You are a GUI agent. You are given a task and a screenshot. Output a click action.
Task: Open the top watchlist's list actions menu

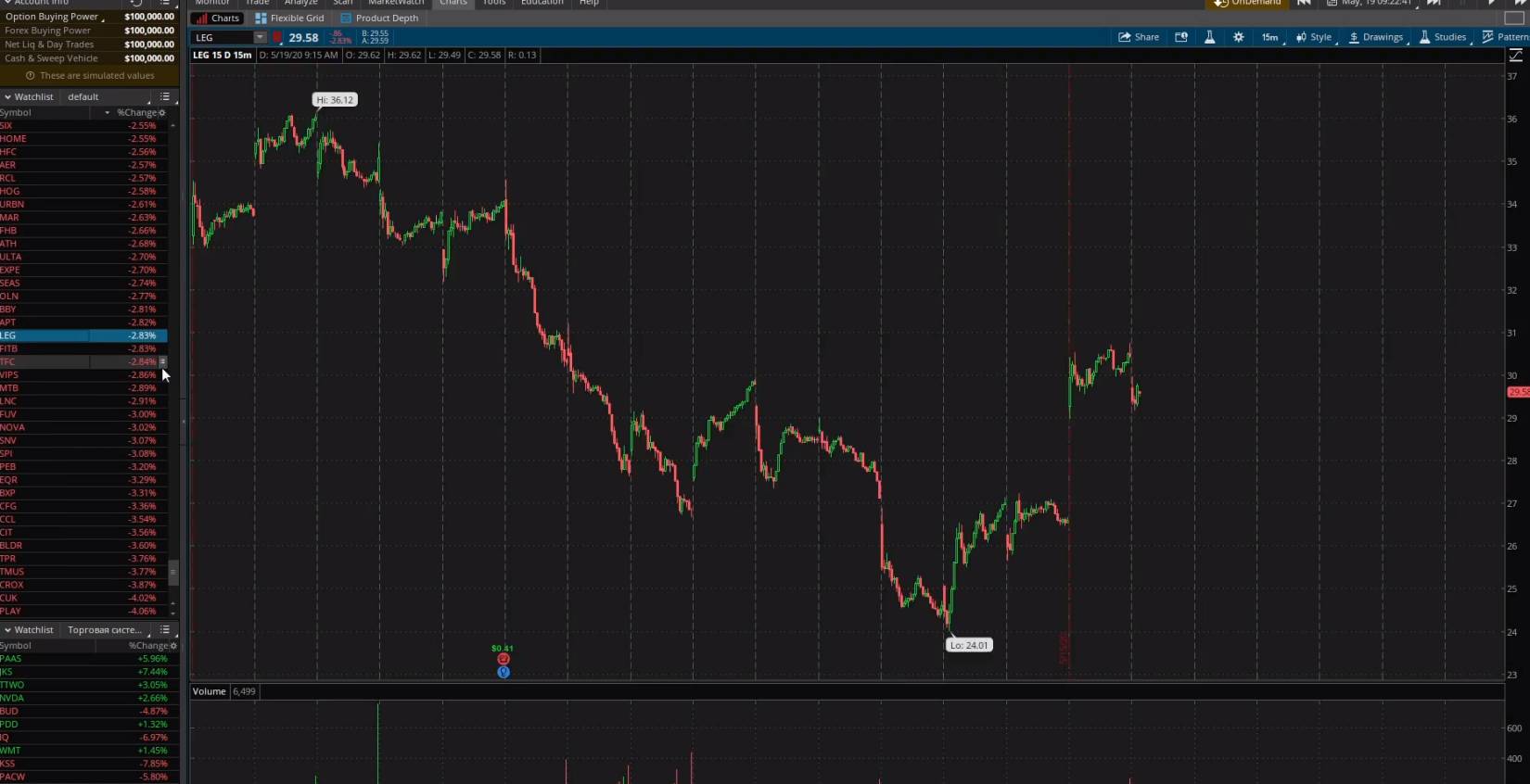165,96
